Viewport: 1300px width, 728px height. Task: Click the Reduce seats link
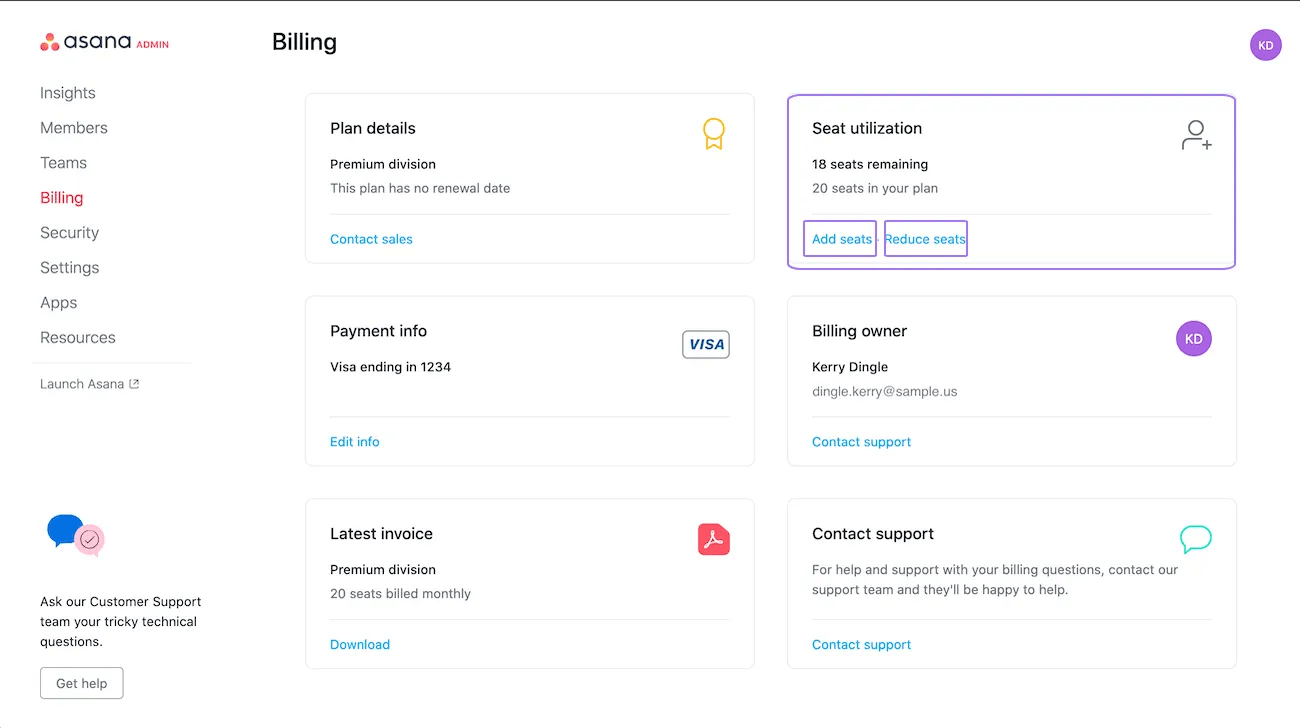click(x=925, y=239)
